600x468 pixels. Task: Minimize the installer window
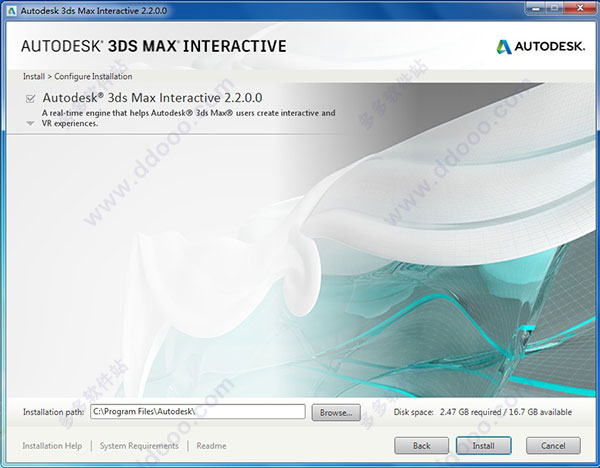click(x=535, y=8)
